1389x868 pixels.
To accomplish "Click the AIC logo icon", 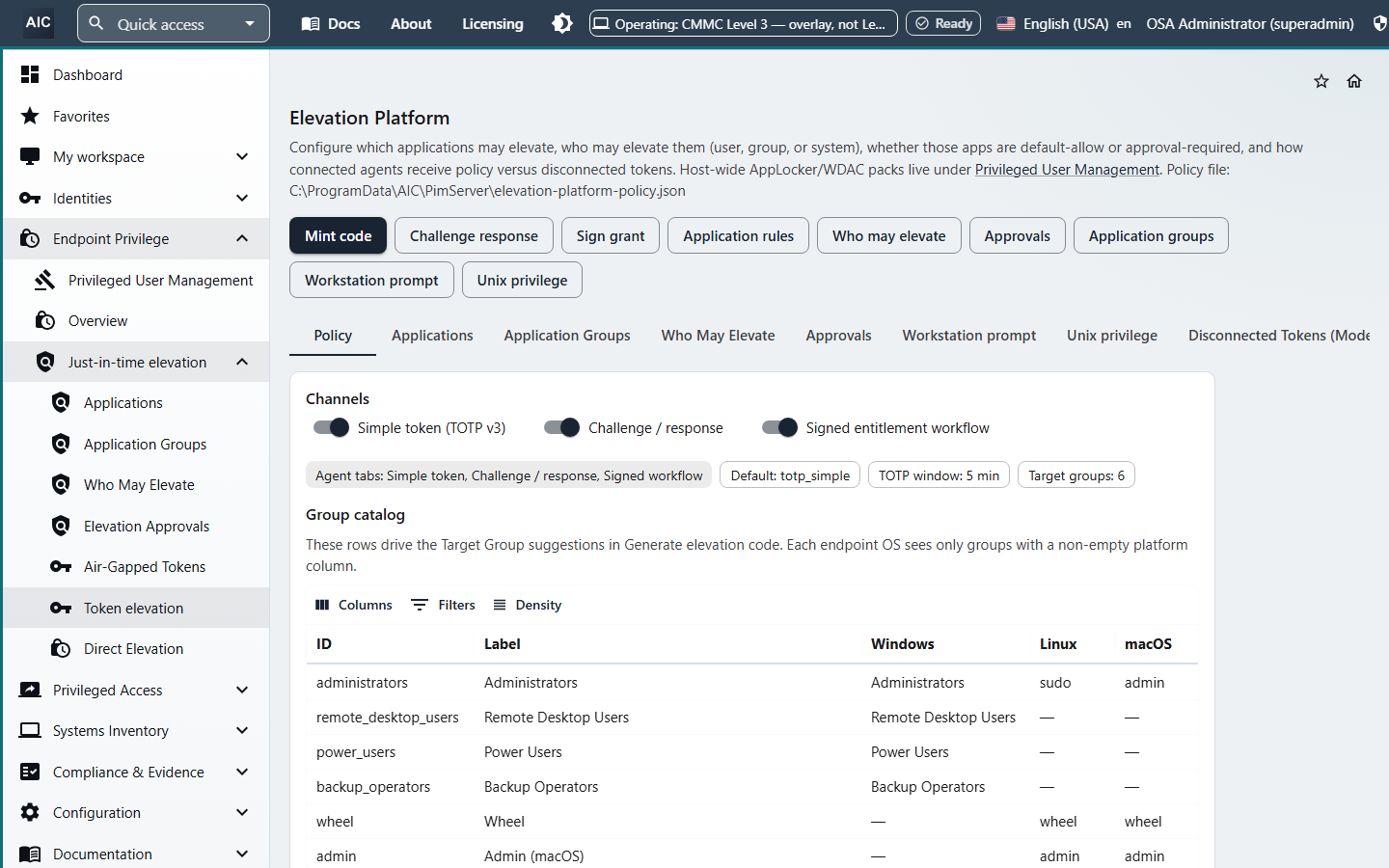I will [x=39, y=23].
